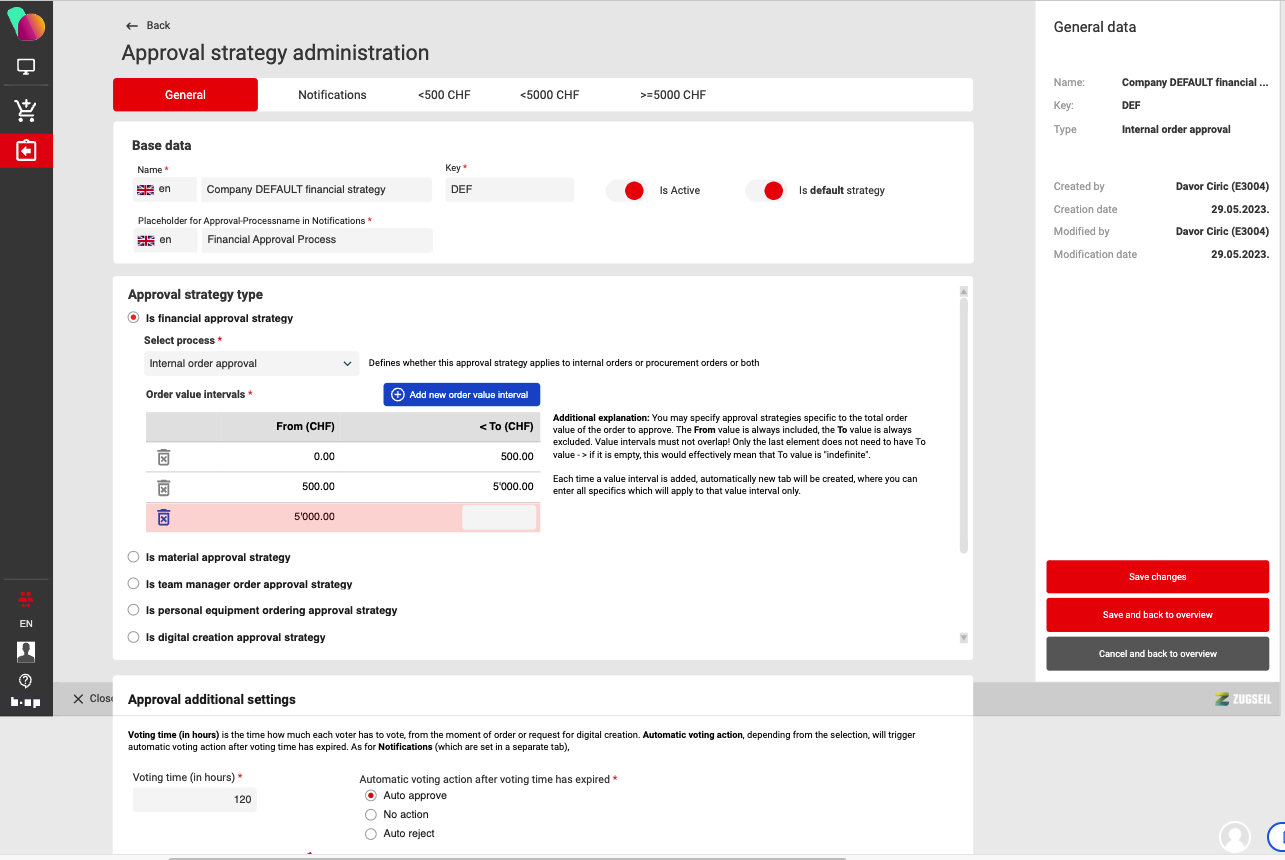Click the Voting time hours field
This screenshot has height=860, width=1285.
[x=194, y=800]
